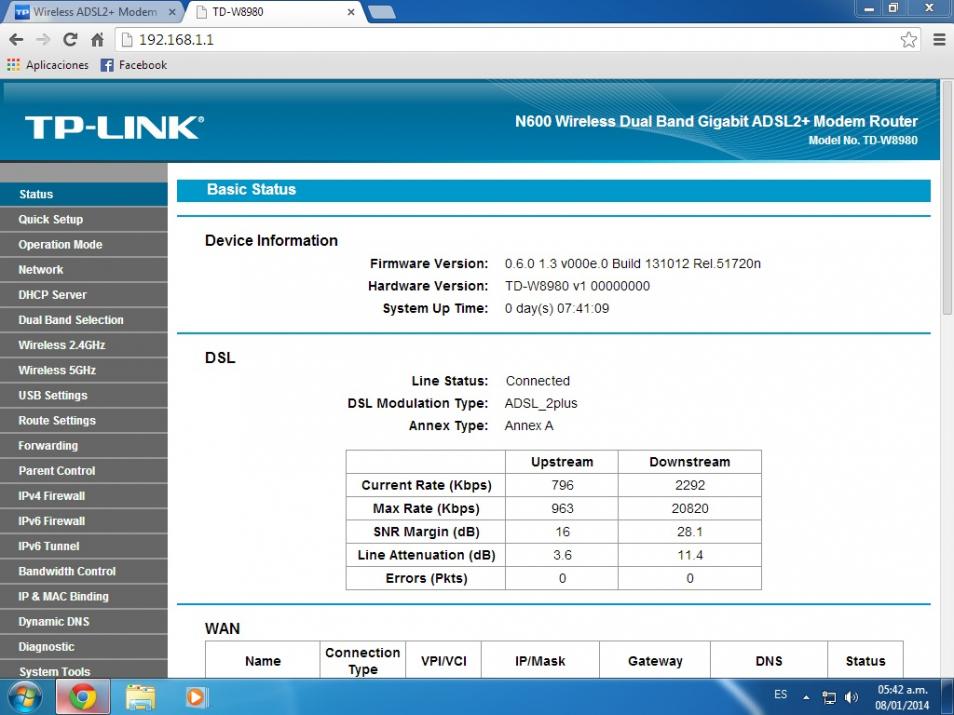Close the TD-W8980 browser tab
Image resolution: width=954 pixels, height=715 pixels.
[351, 13]
